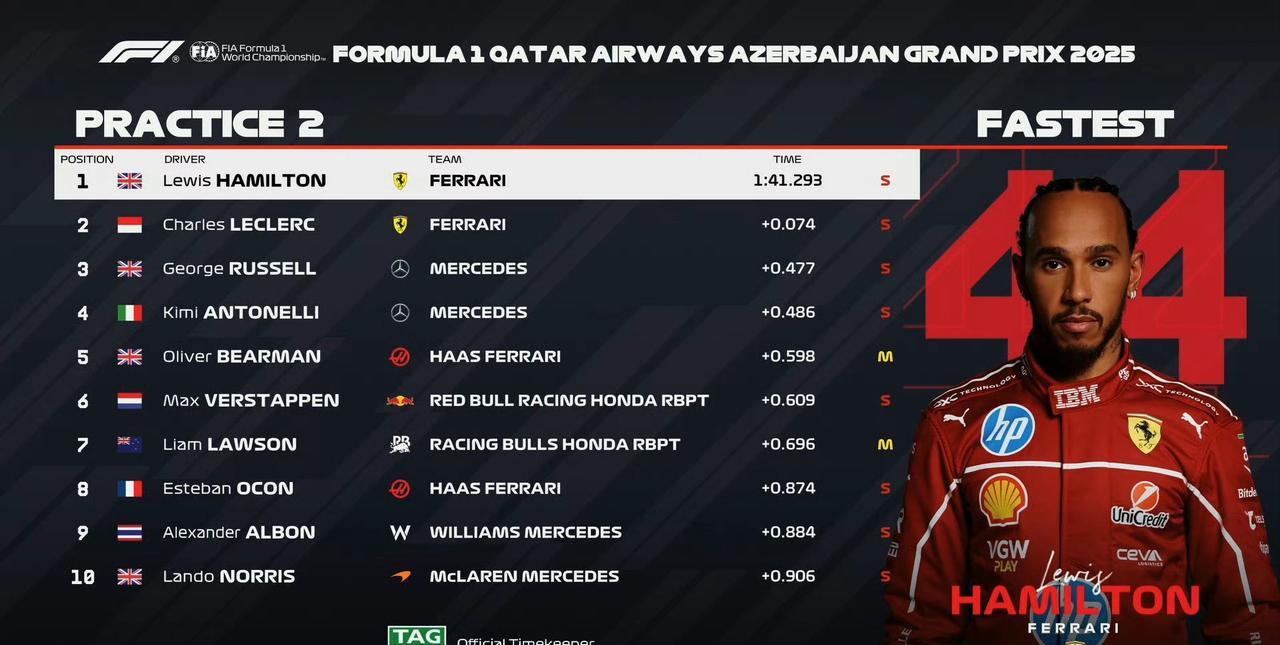Click the Williams W logo in Albon's row
The width and height of the screenshot is (1280, 645).
pyautogui.click(x=400, y=533)
